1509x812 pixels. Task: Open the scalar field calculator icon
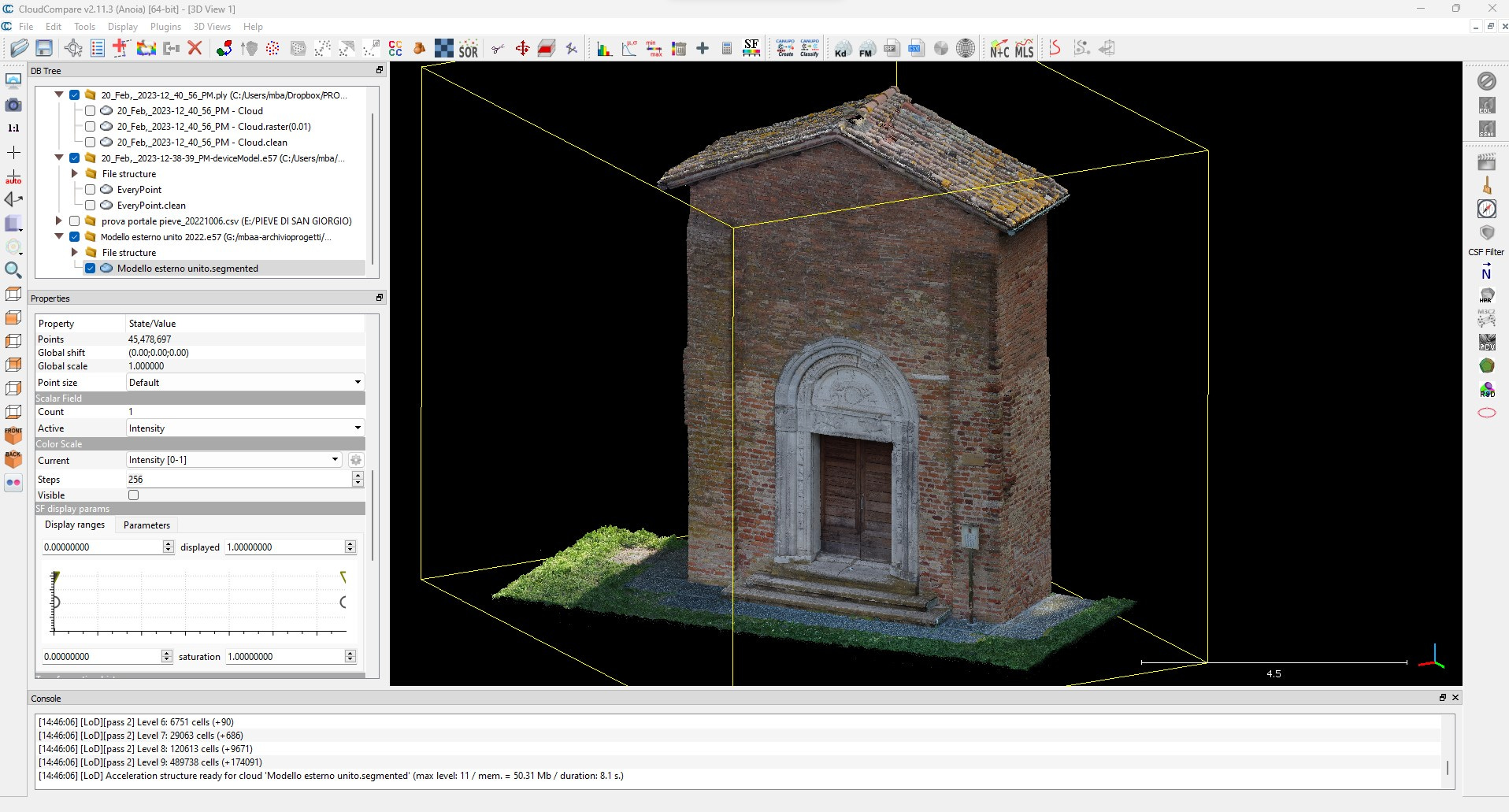727,49
